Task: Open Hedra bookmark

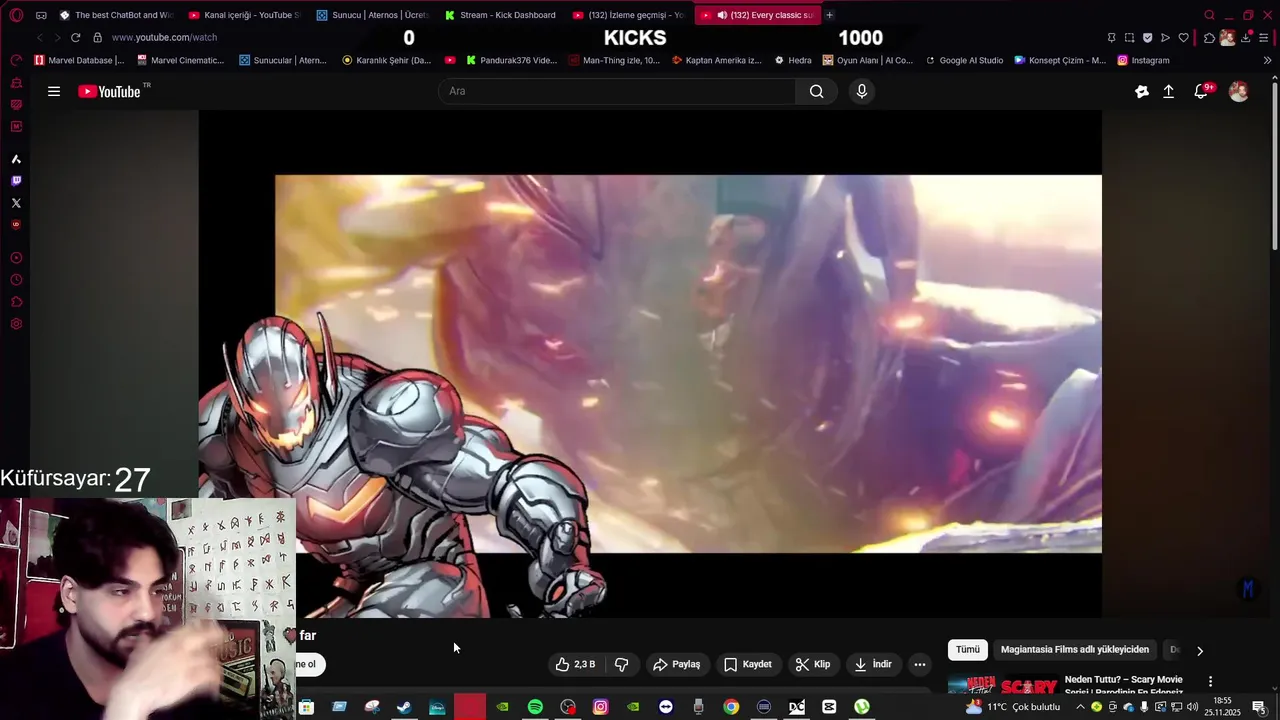Action: tap(793, 60)
